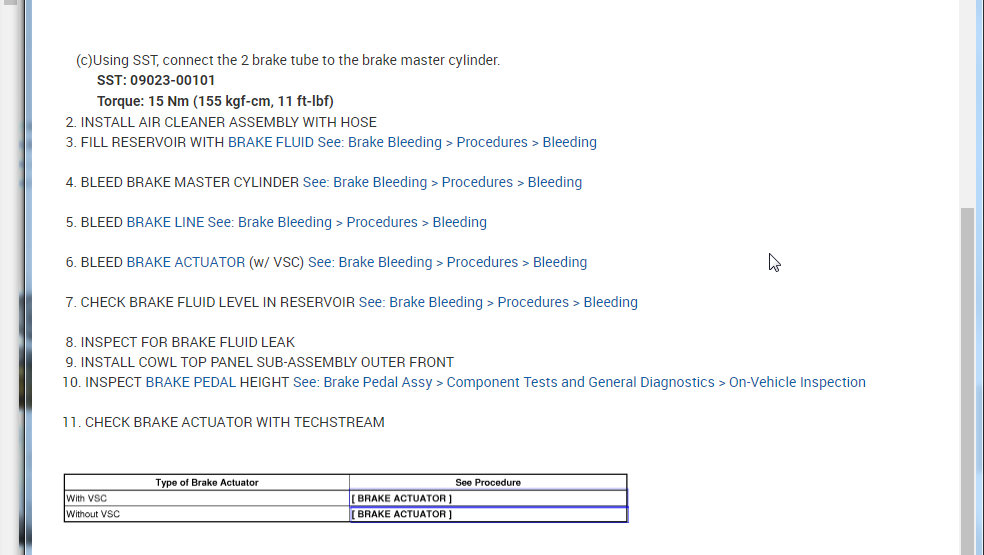This screenshot has height=555, width=984.
Task: Click Brake Bleeding link after '(w/ VSC)'
Action: [447, 262]
